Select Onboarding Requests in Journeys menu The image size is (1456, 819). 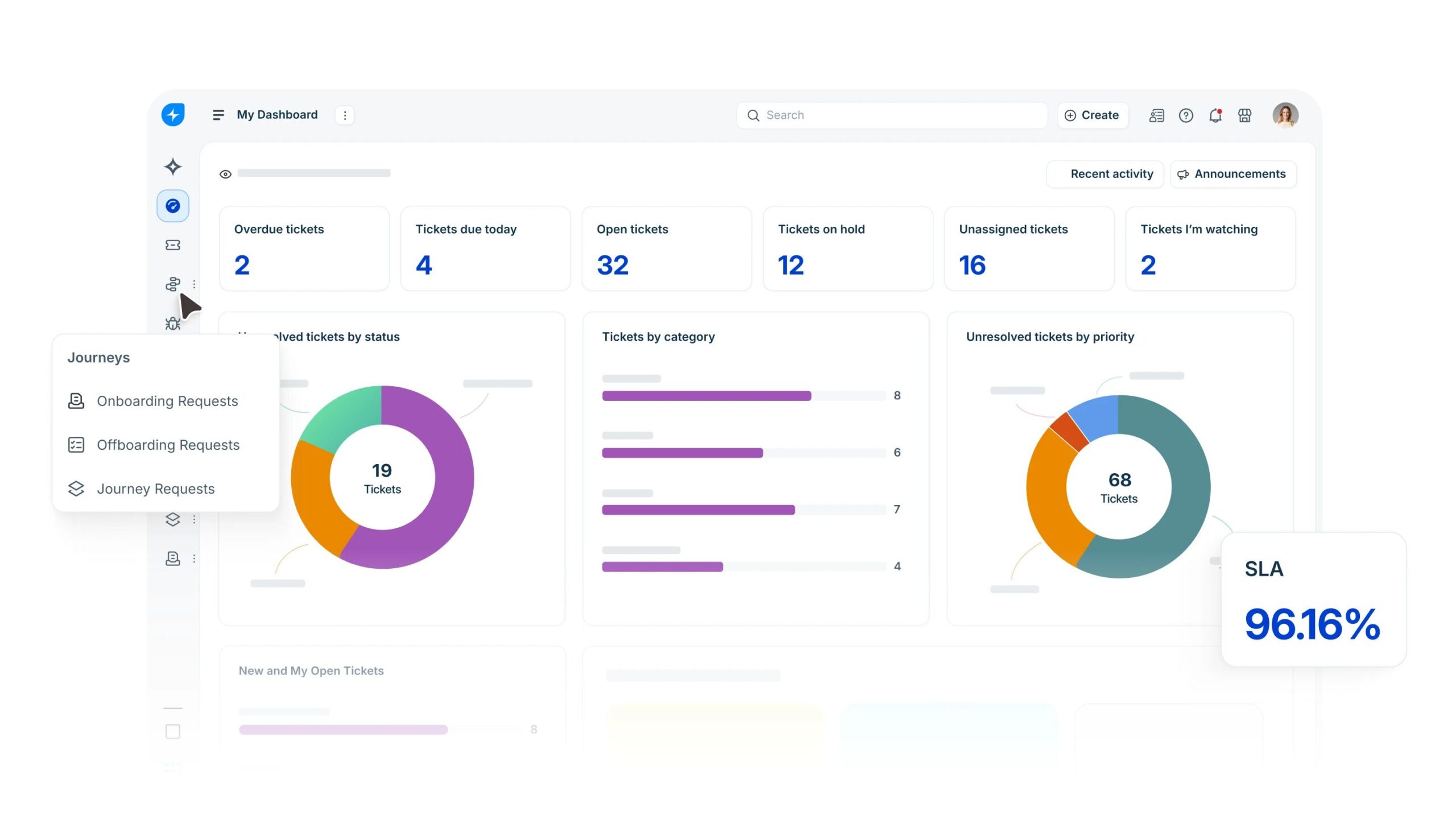[x=166, y=401]
